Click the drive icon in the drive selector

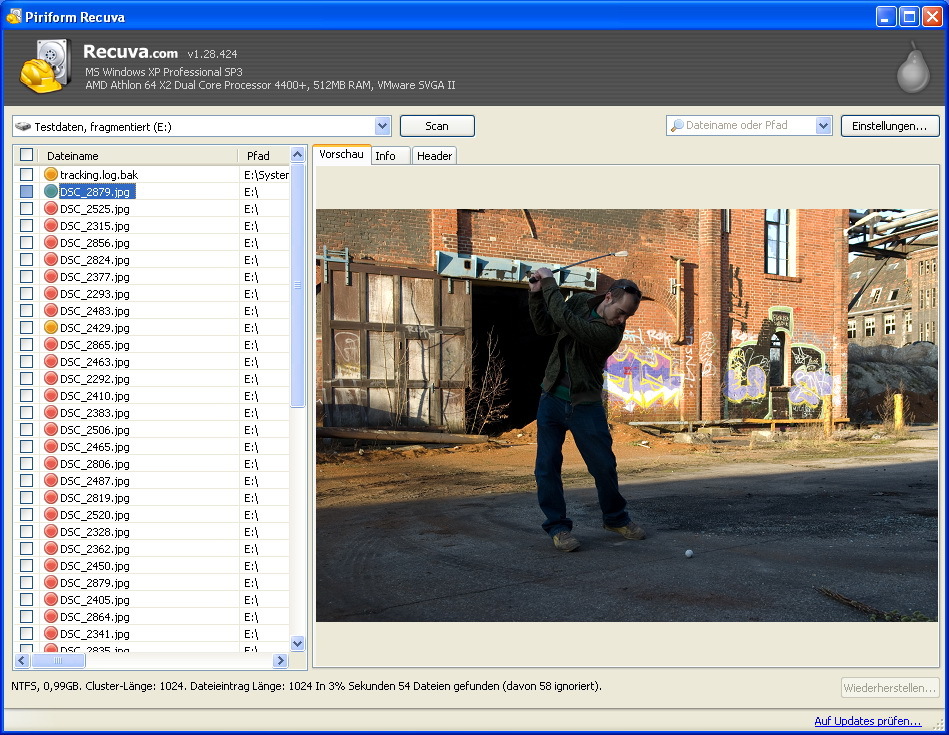(23, 127)
